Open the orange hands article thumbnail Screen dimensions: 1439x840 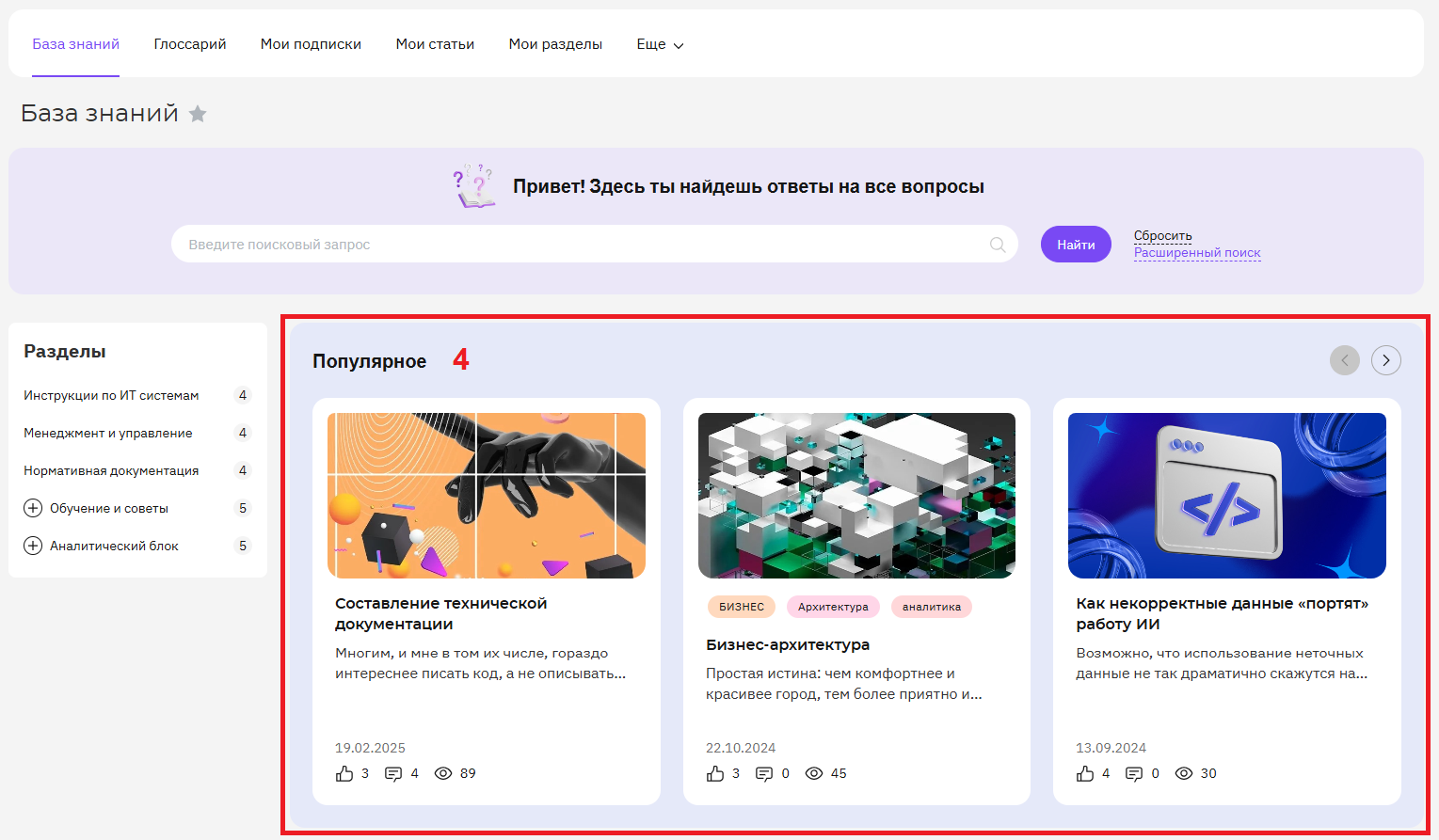(x=487, y=496)
